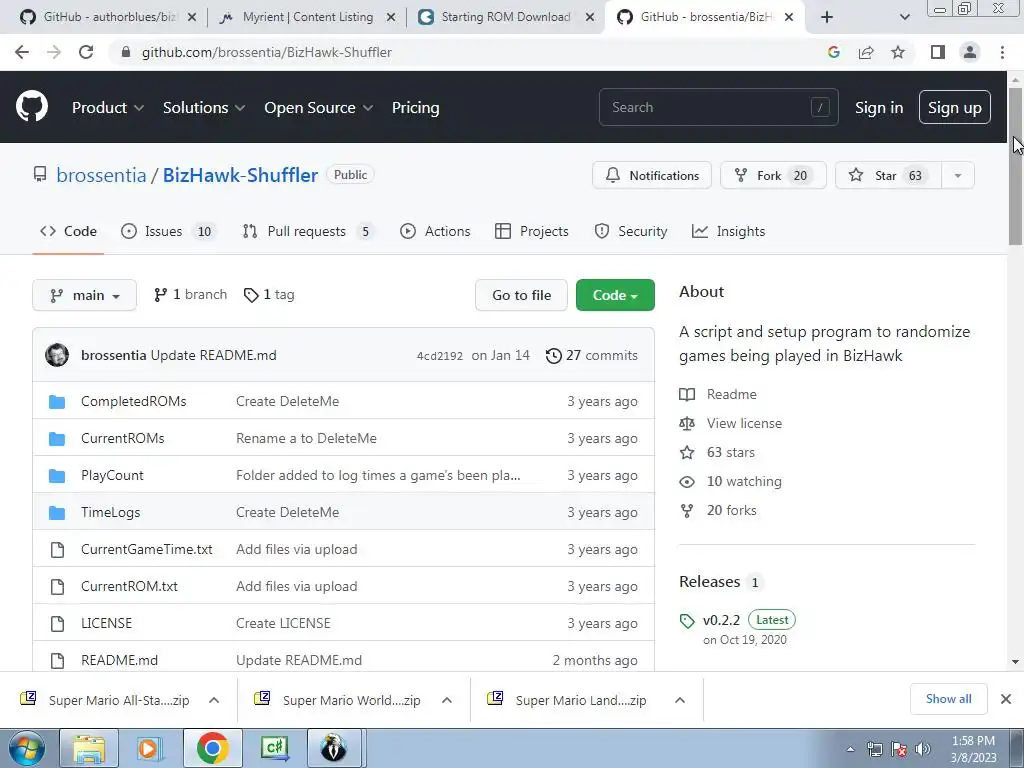Image resolution: width=1024 pixels, height=768 pixels.
Task: Open the Pricing link
Action: pos(415,108)
